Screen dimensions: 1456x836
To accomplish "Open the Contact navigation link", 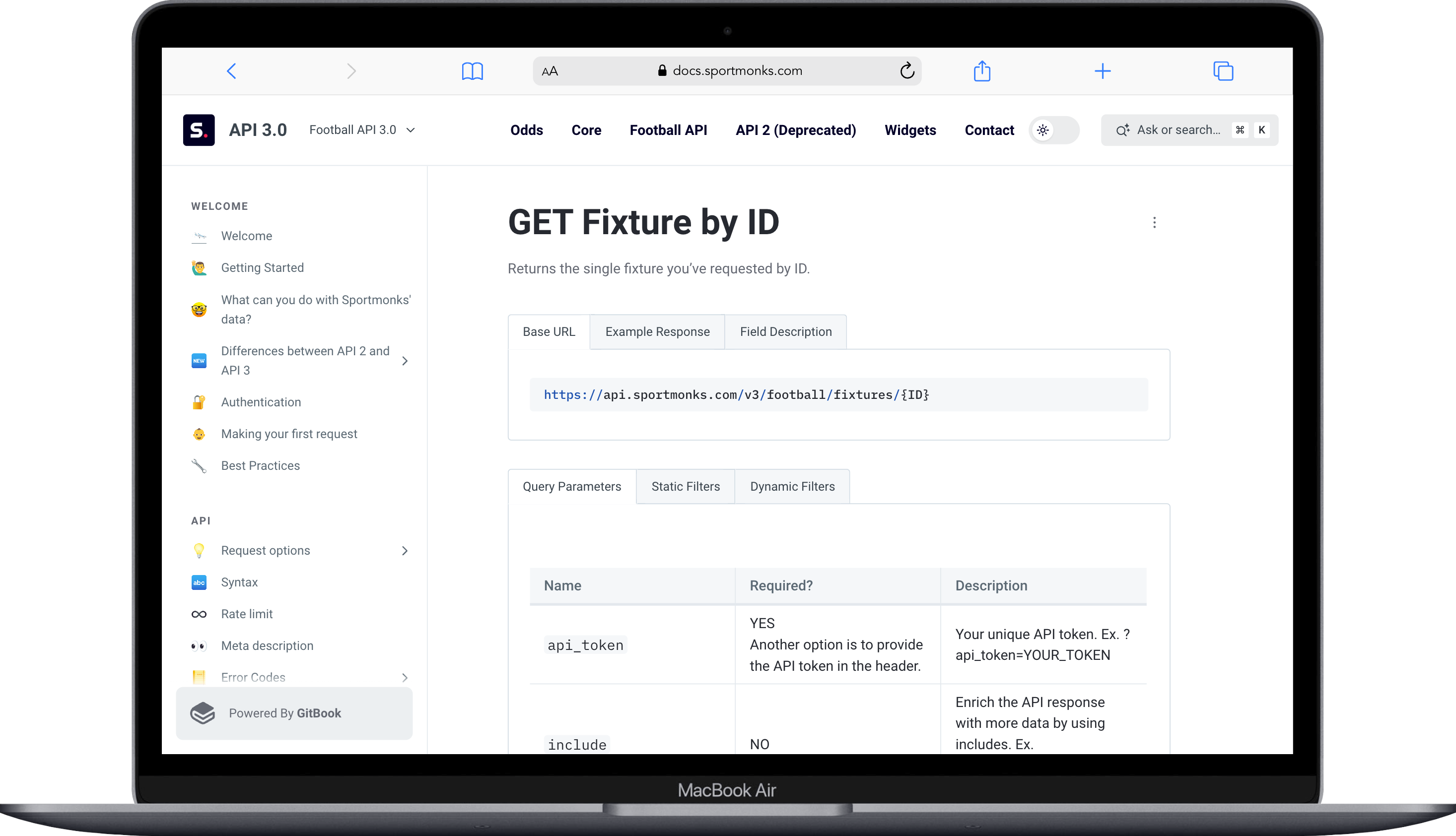I will tap(989, 130).
